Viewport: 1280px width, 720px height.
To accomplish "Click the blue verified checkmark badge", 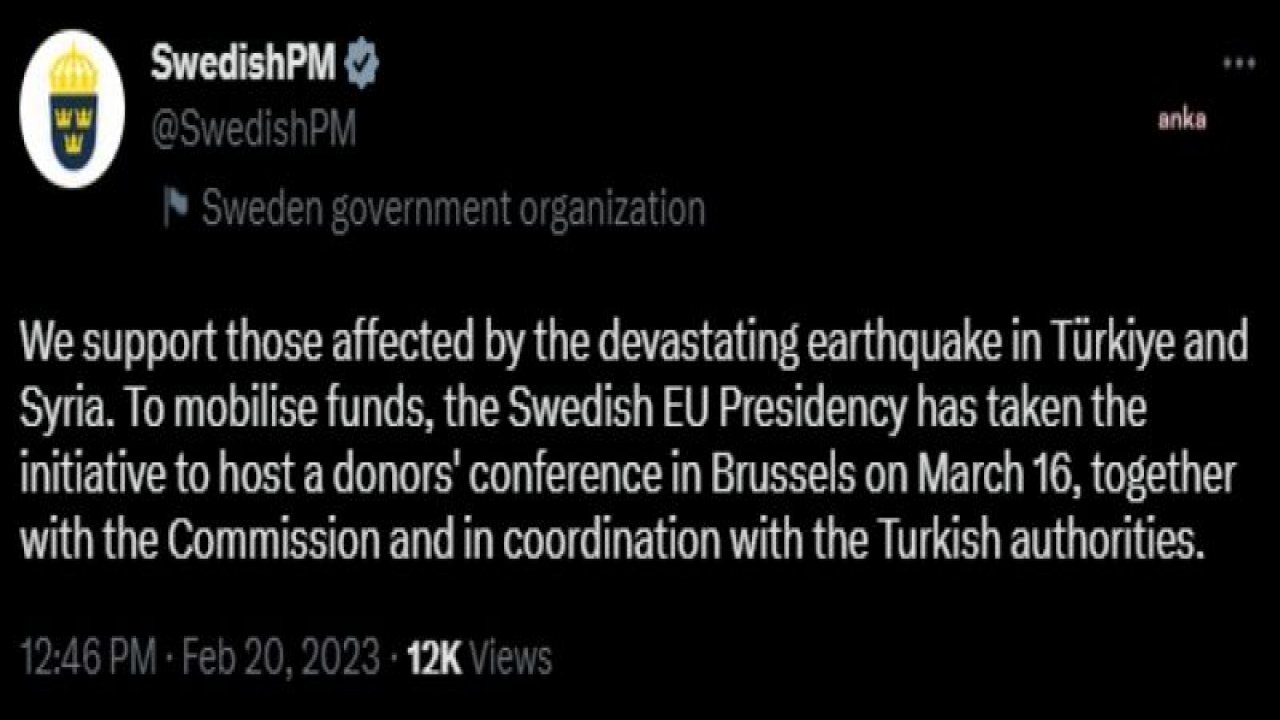I will (360, 64).
